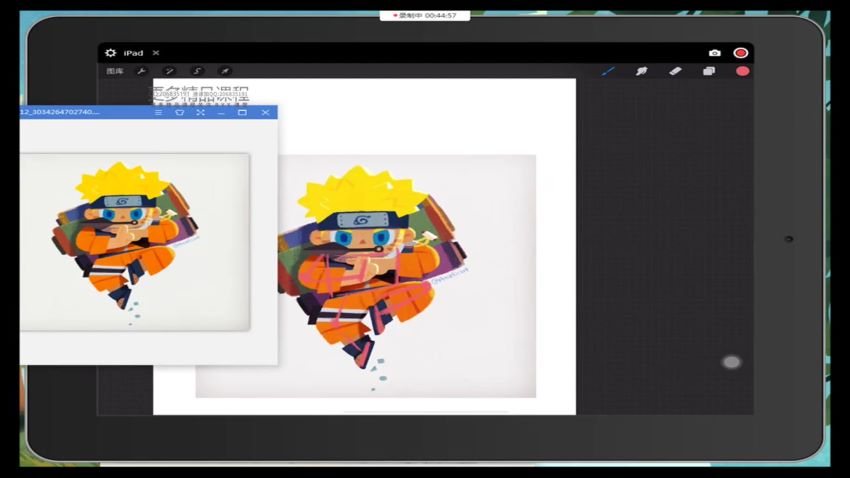Choose the Smudge finger tool
Viewport: 850px width, 478px height.
click(641, 71)
